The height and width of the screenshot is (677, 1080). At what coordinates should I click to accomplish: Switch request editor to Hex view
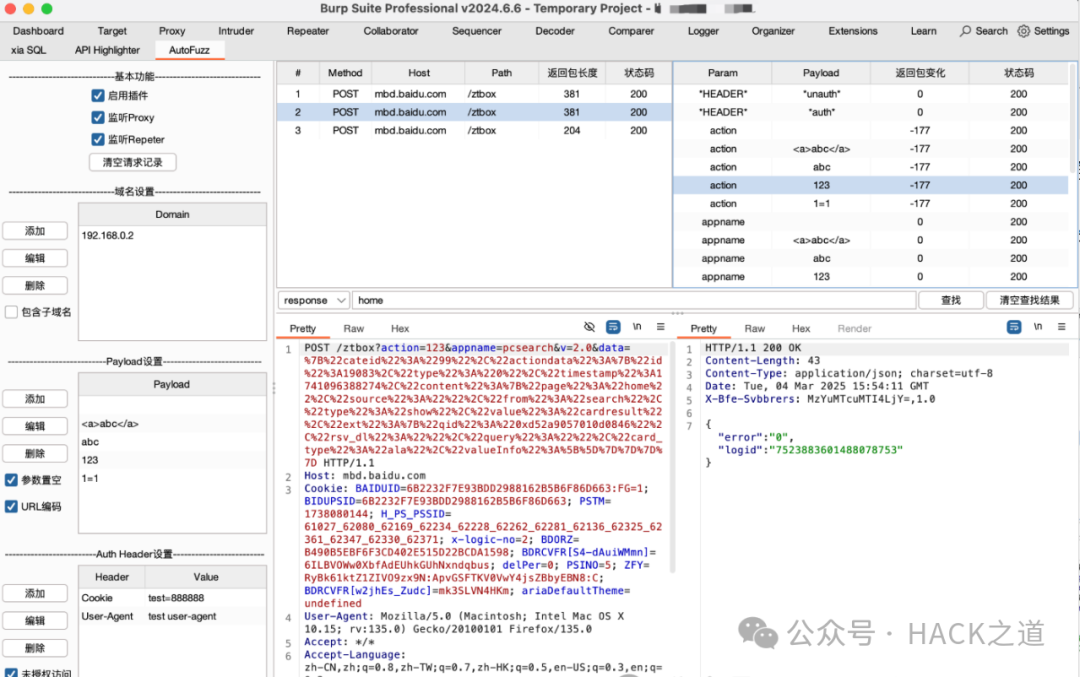pyautogui.click(x=400, y=329)
